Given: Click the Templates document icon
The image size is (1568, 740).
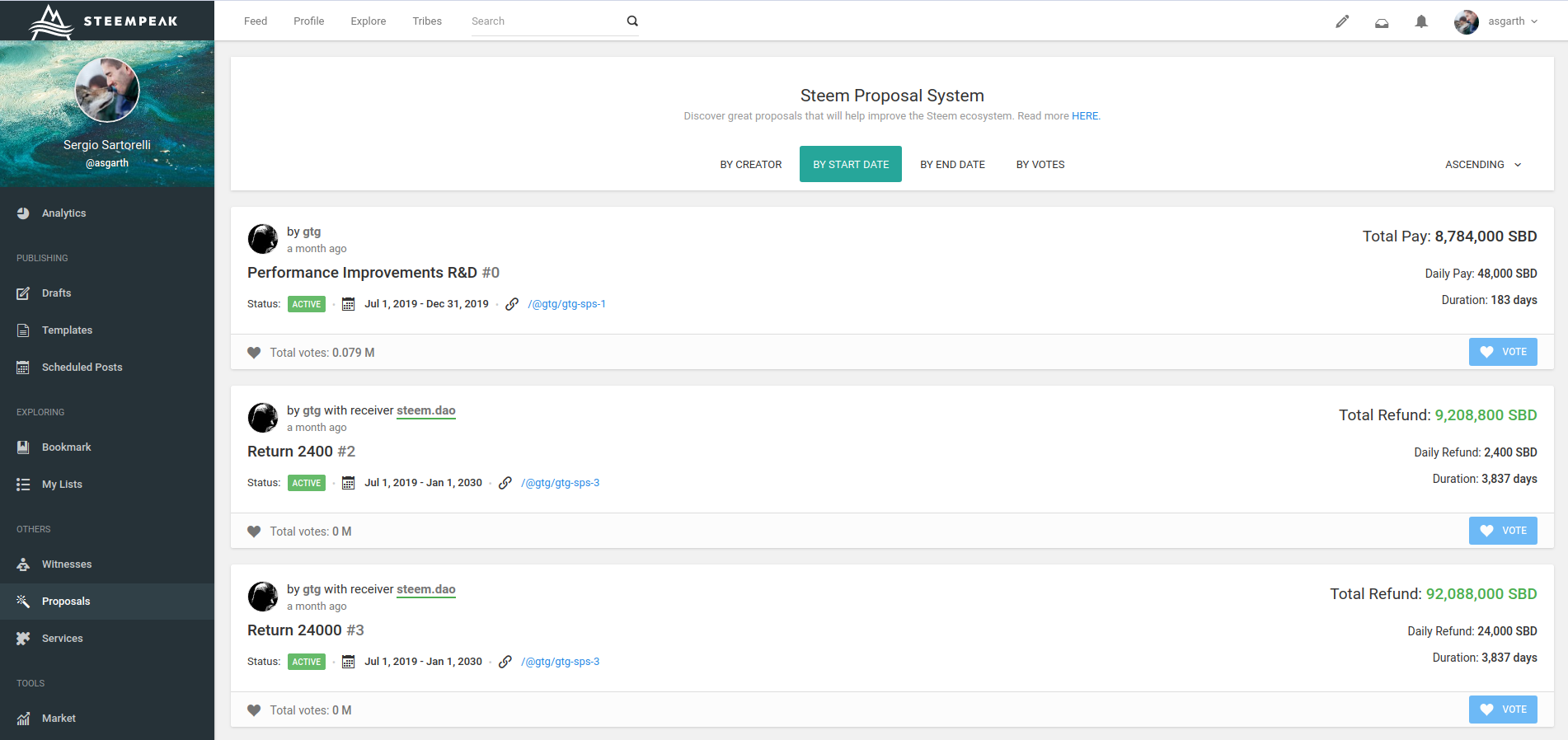Looking at the screenshot, I should click(23, 330).
